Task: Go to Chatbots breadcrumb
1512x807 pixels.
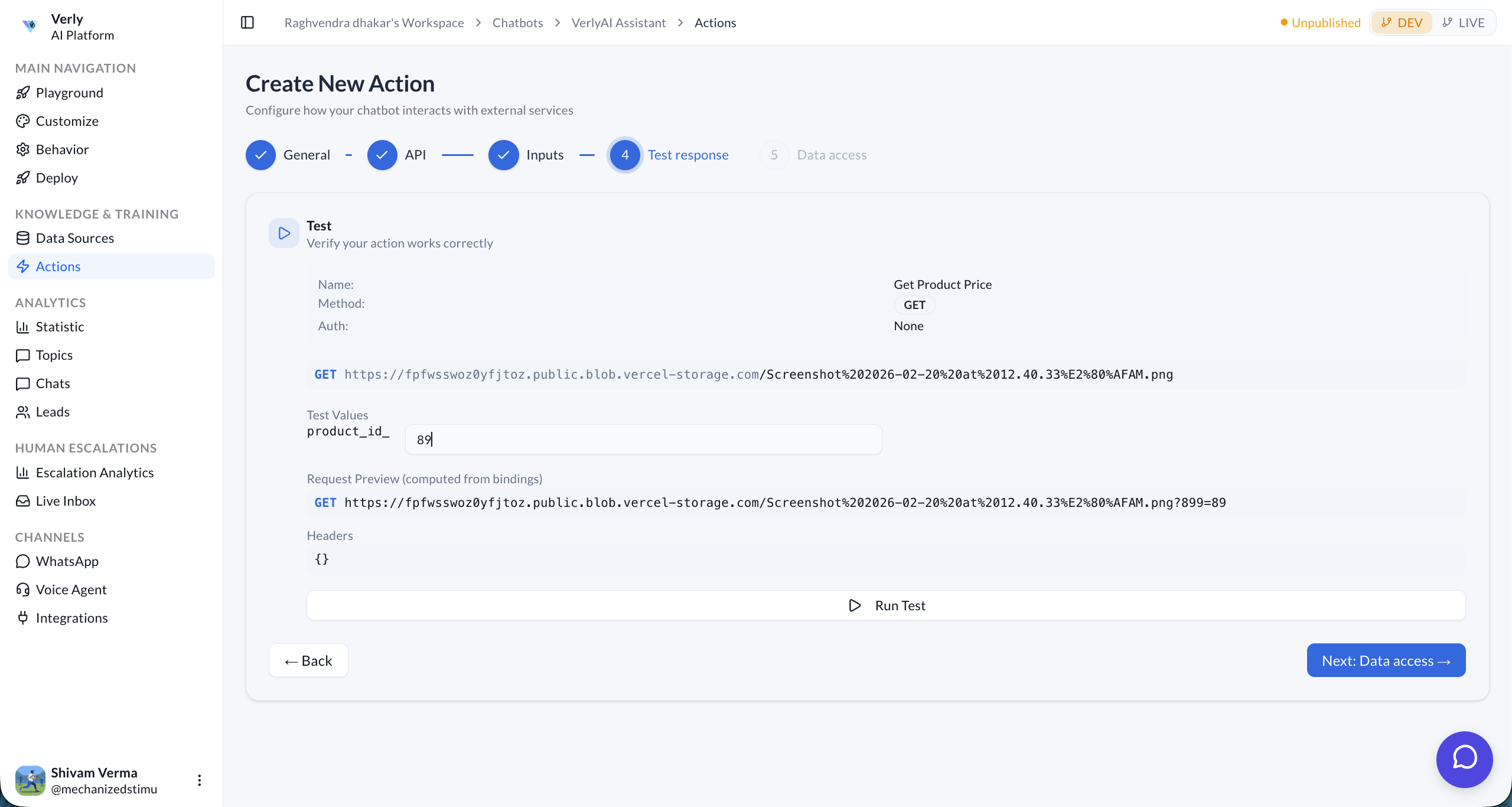Action: (x=517, y=22)
